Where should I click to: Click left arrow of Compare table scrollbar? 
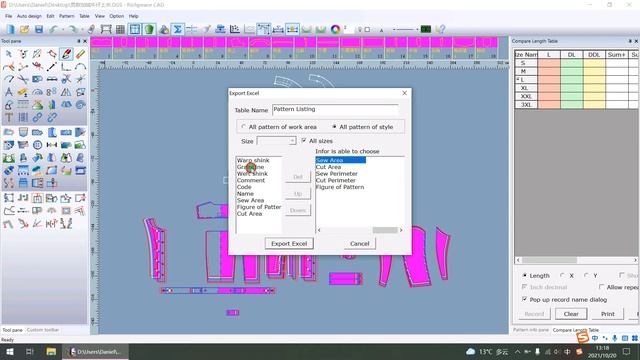(x=518, y=260)
